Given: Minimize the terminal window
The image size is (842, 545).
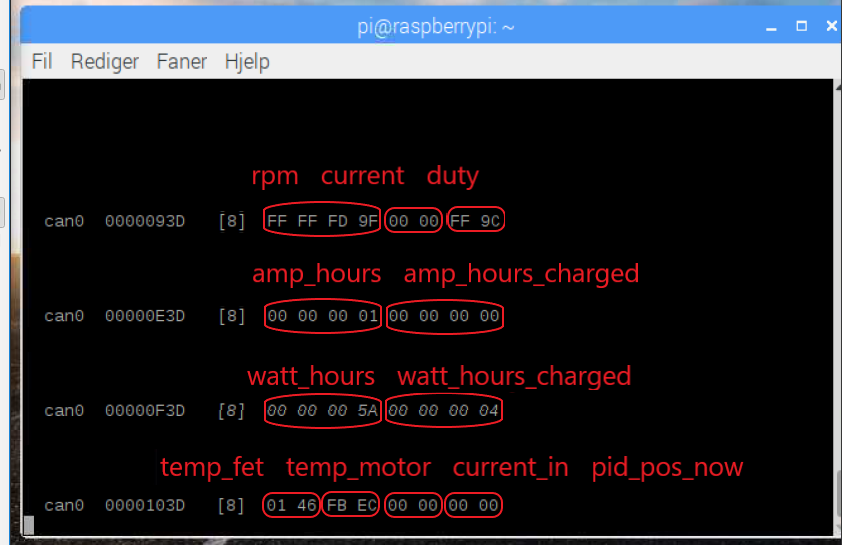Looking at the screenshot, I should point(772,27).
